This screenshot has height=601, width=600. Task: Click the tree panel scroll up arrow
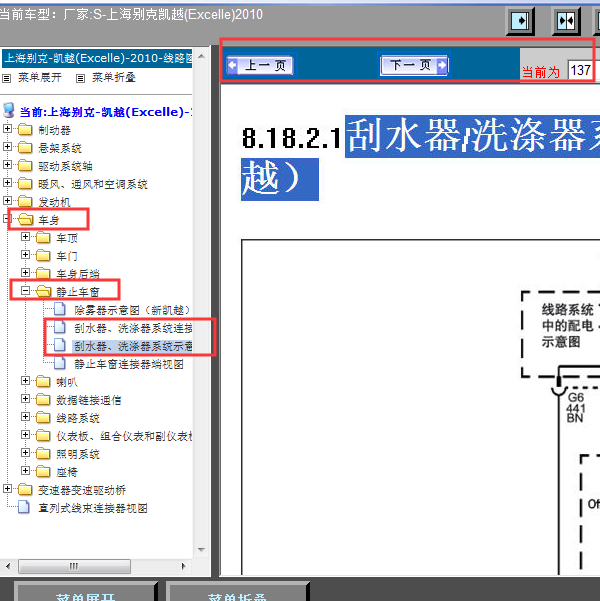tap(201, 57)
